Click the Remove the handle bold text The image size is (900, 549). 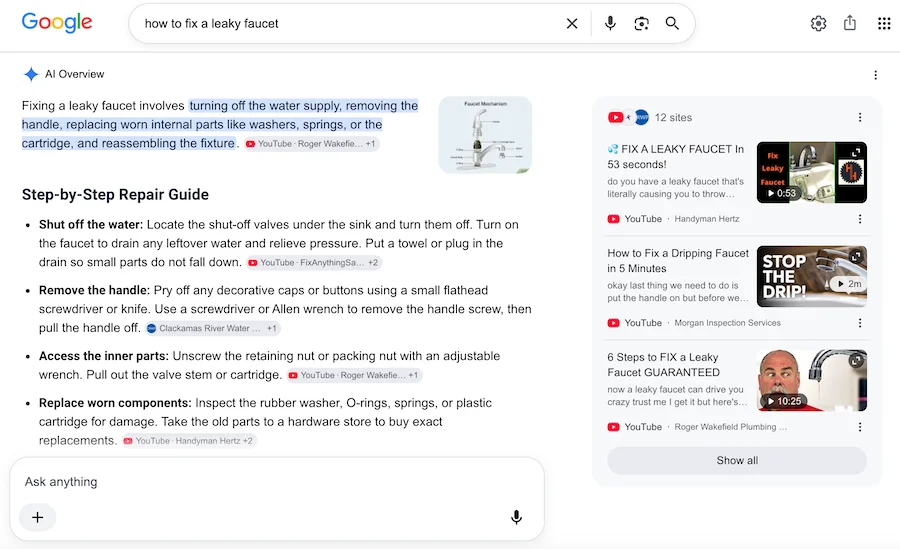(x=94, y=290)
